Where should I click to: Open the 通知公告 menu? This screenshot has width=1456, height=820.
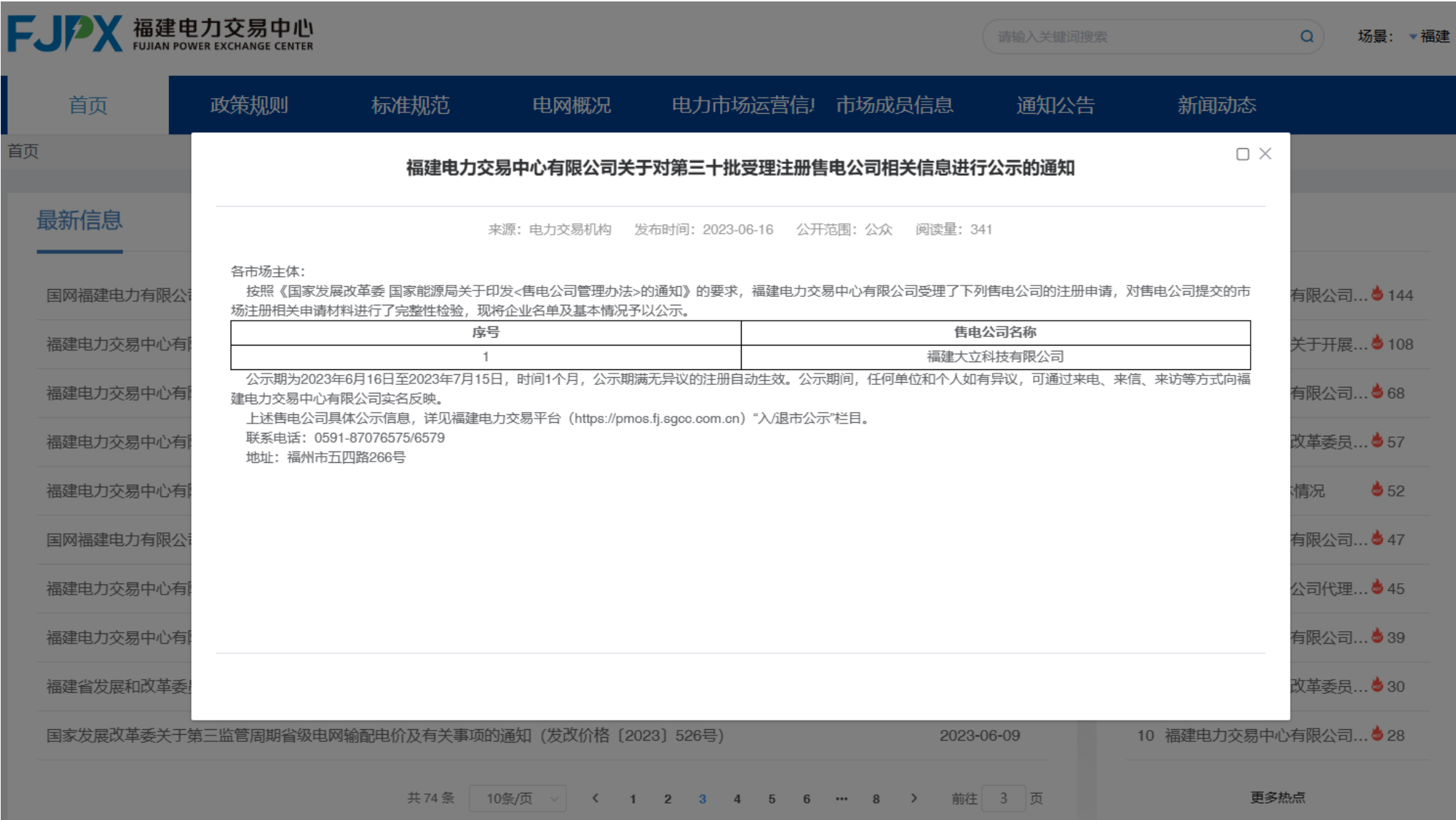tap(1056, 105)
